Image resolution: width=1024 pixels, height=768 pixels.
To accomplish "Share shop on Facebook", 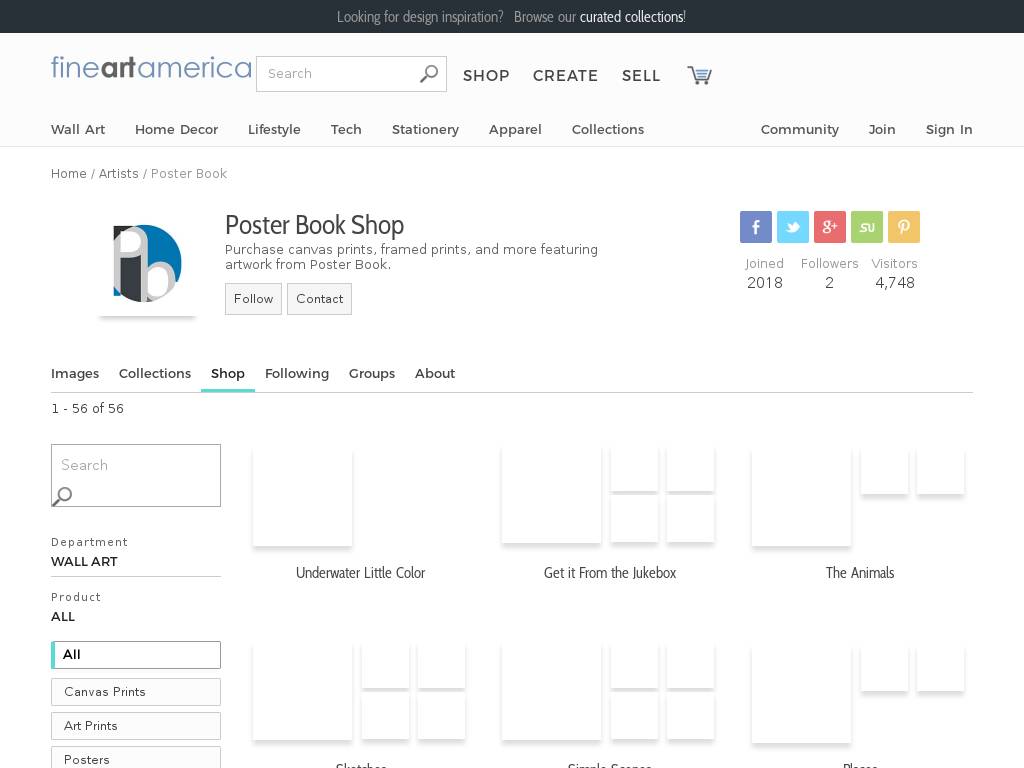I will 756,227.
